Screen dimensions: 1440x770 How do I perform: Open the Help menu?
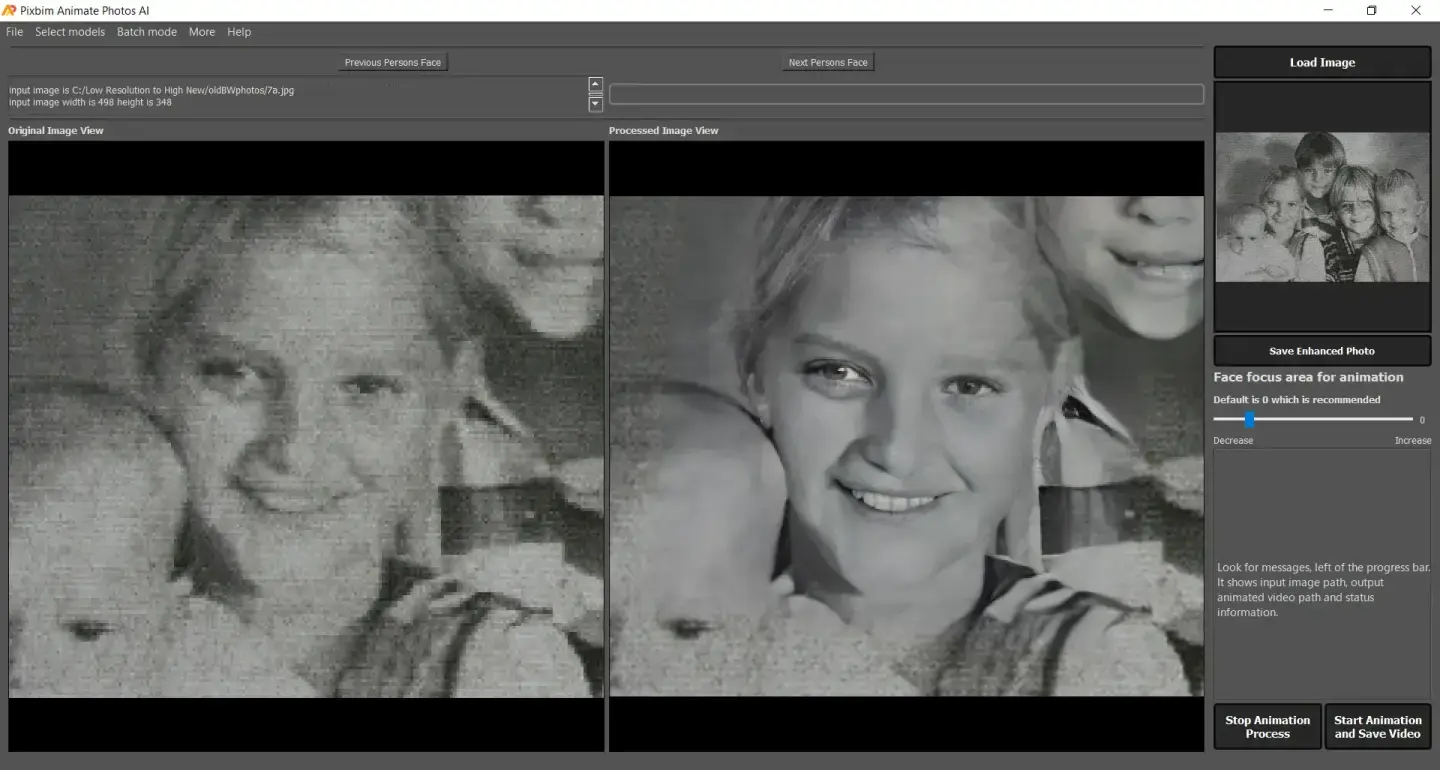(238, 31)
